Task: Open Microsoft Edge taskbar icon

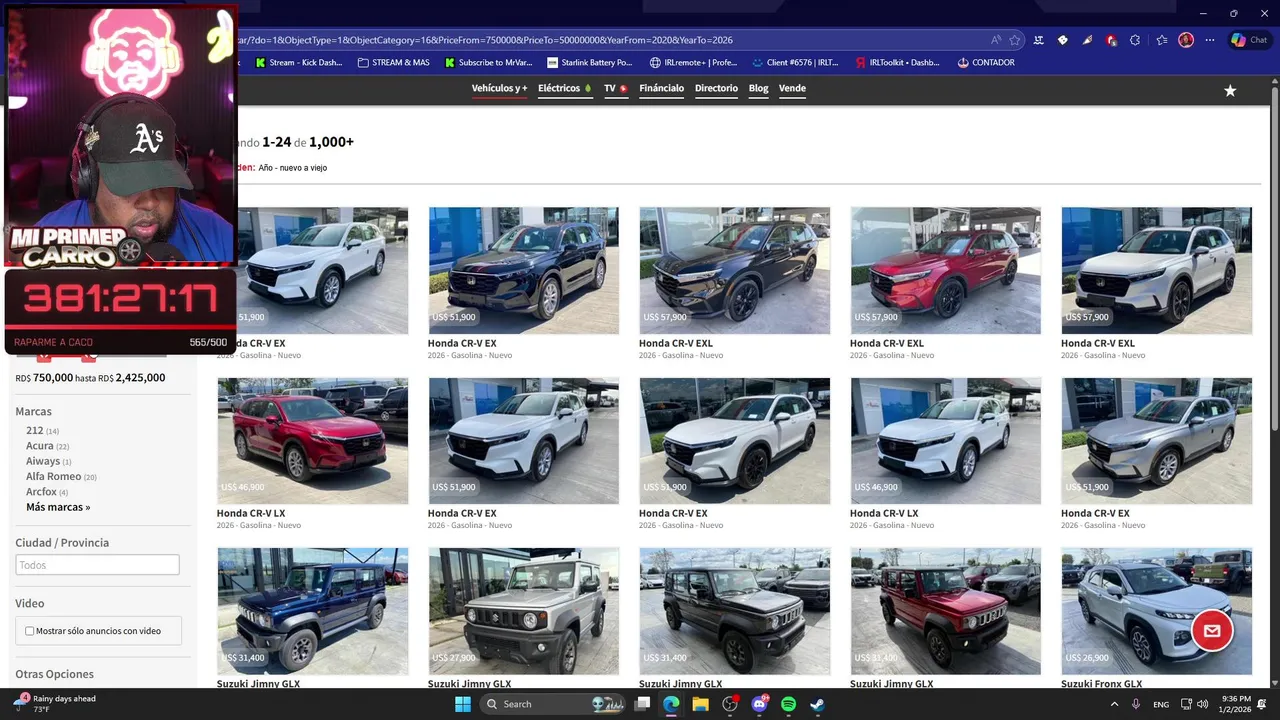Action: click(x=671, y=704)
